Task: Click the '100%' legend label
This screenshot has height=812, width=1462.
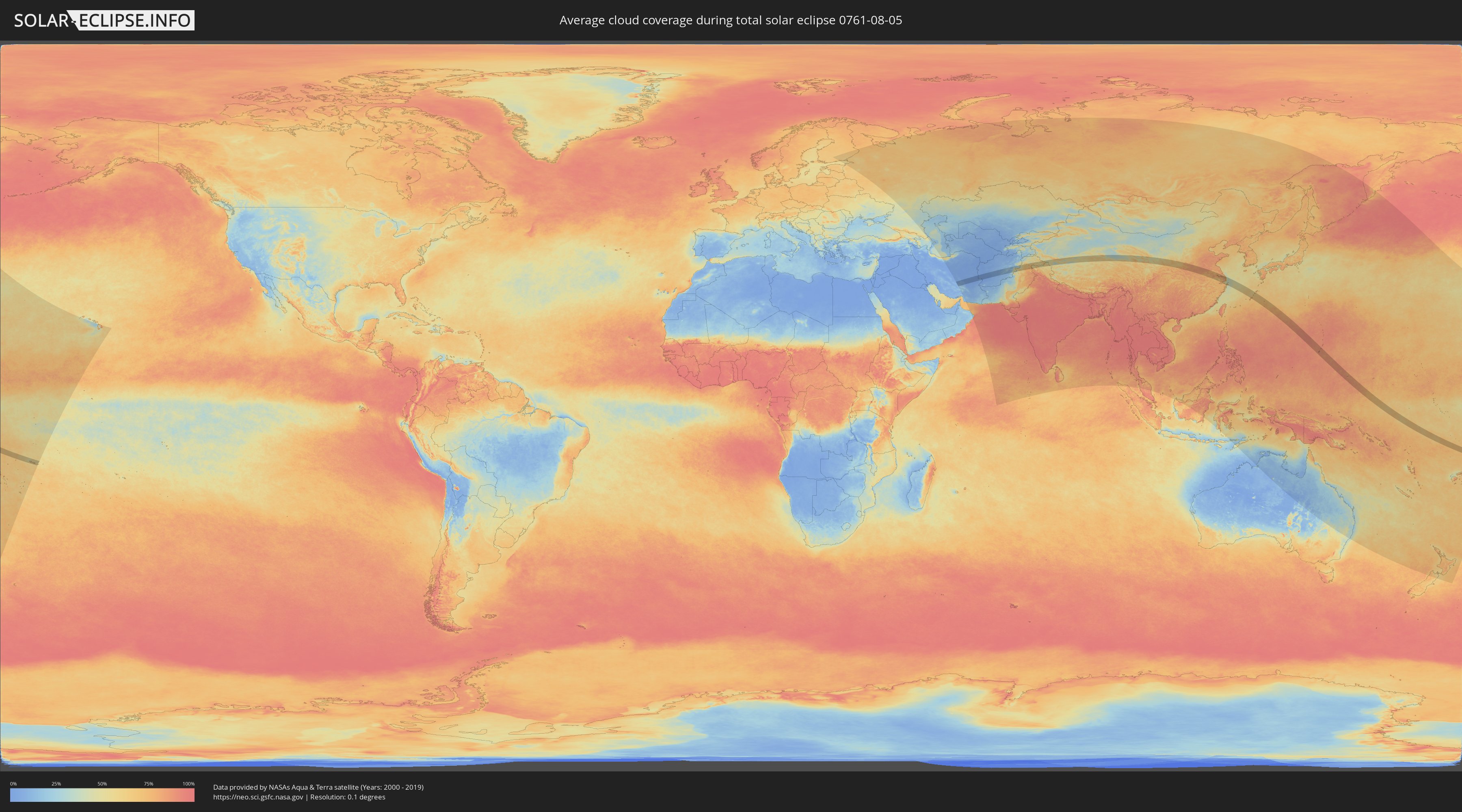Action: (x=188, y=784)
